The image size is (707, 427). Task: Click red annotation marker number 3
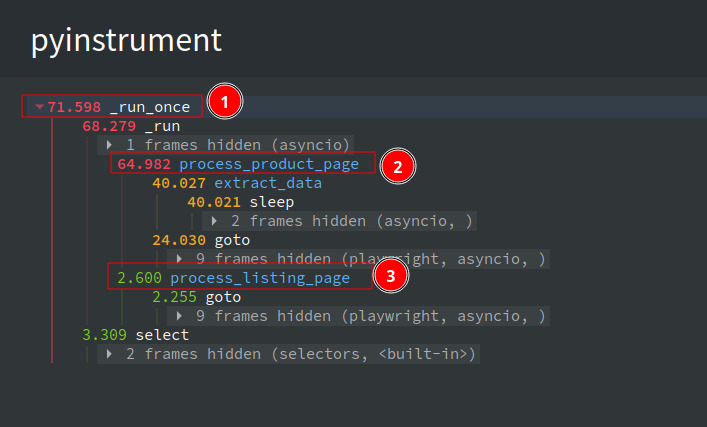point(390,275)
